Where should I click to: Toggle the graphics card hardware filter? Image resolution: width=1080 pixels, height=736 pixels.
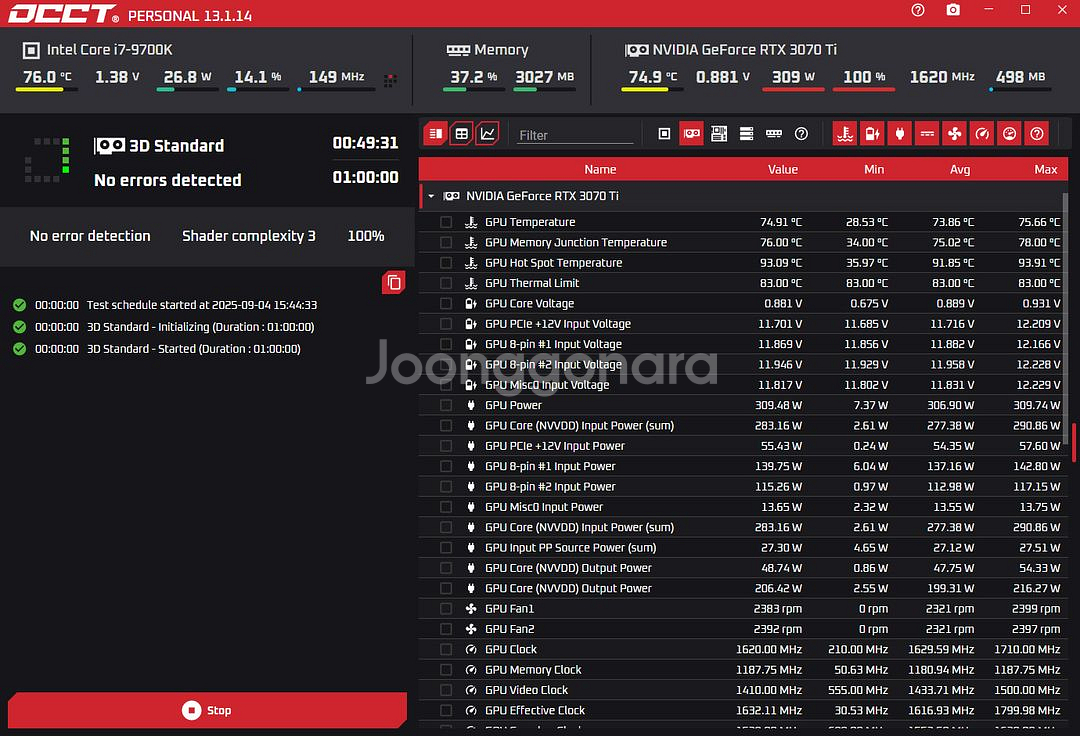coord(692,134)
